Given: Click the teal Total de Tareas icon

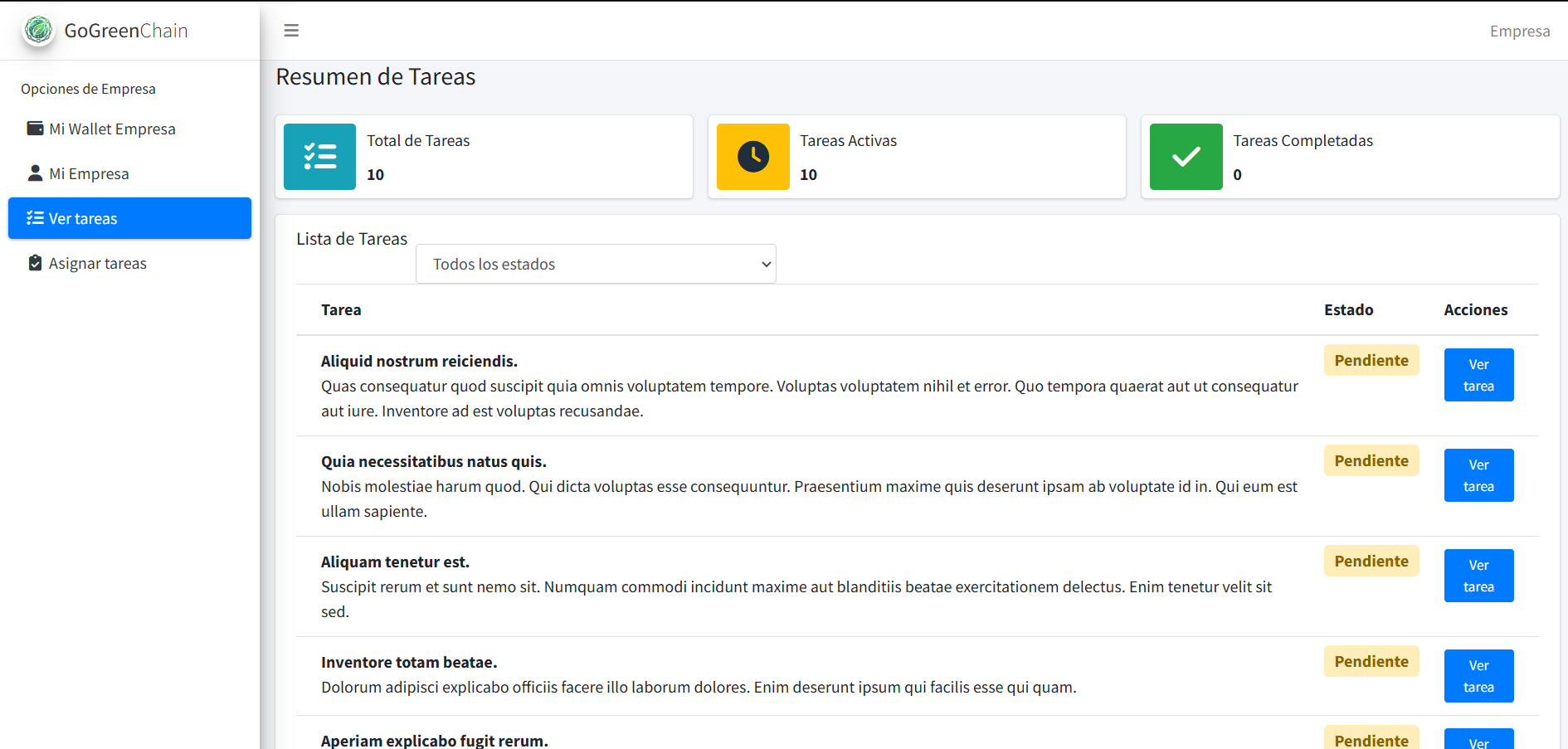Looking at the screenshot, I should click(319, 157).
